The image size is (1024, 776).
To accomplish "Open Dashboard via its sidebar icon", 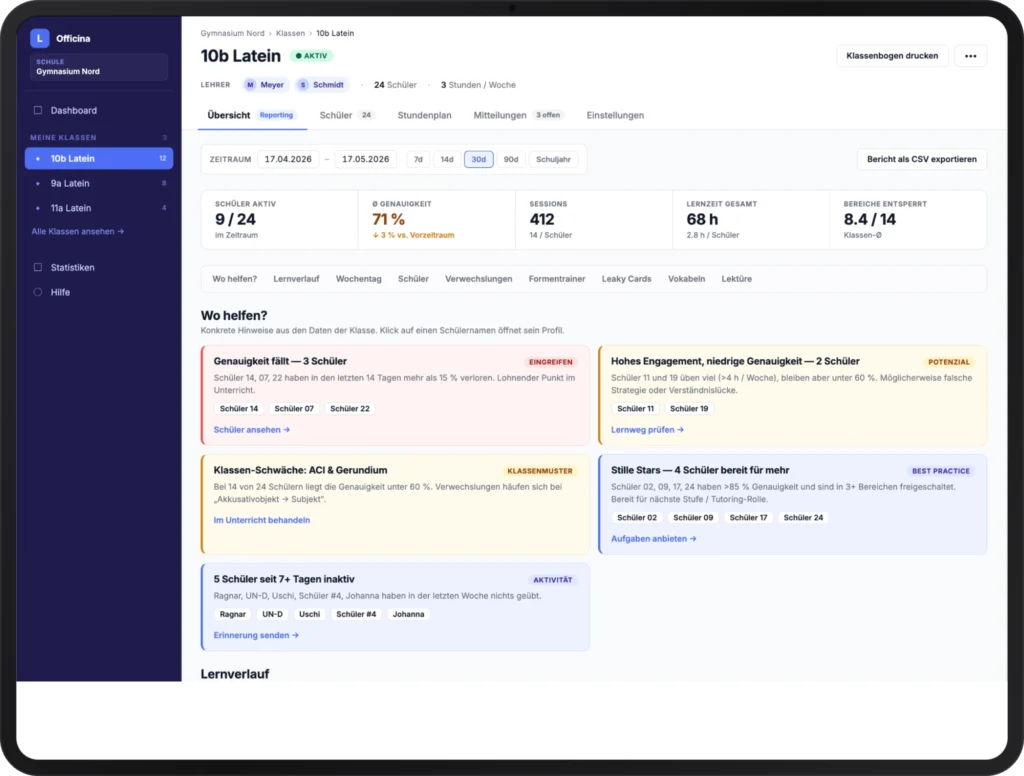I will [x=38, y=110].
